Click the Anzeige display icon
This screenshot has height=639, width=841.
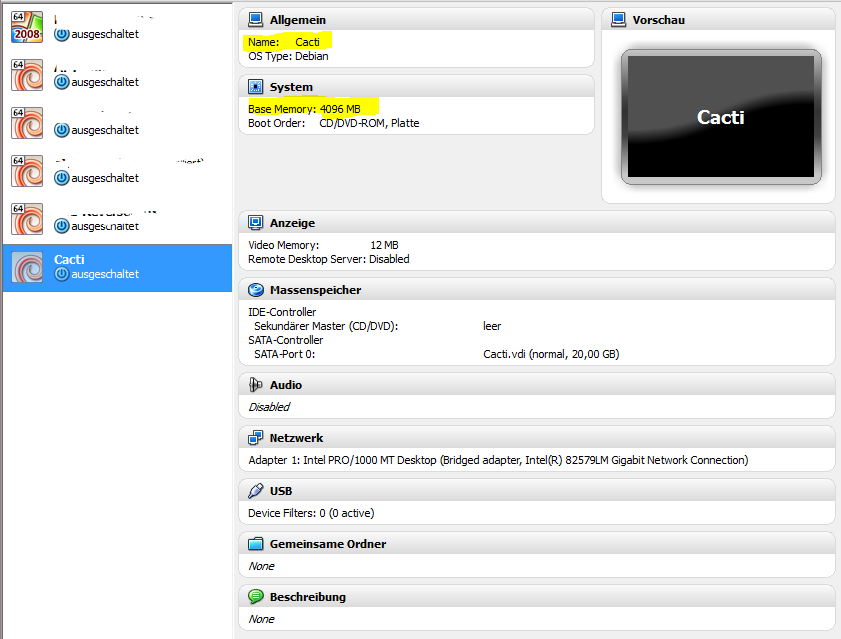(x=255, y=223)
